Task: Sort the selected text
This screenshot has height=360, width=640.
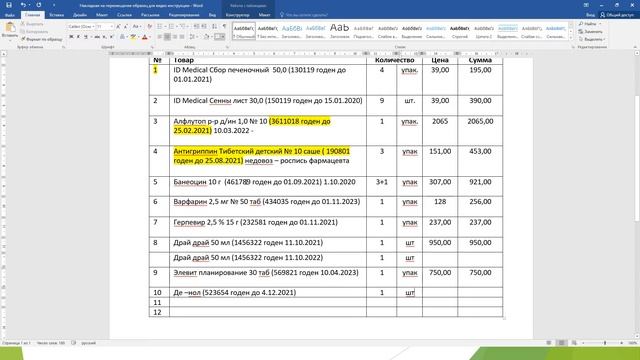Action: [x=215, y=27]
